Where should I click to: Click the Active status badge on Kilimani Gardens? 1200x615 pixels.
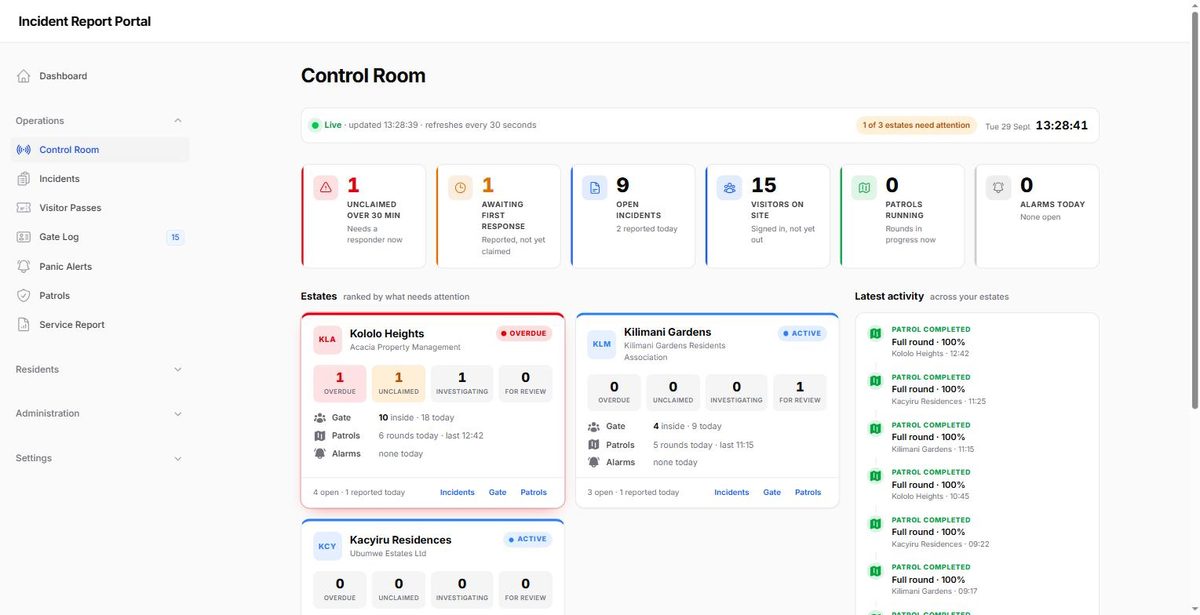pyautogui.click(x=802, y=334)
